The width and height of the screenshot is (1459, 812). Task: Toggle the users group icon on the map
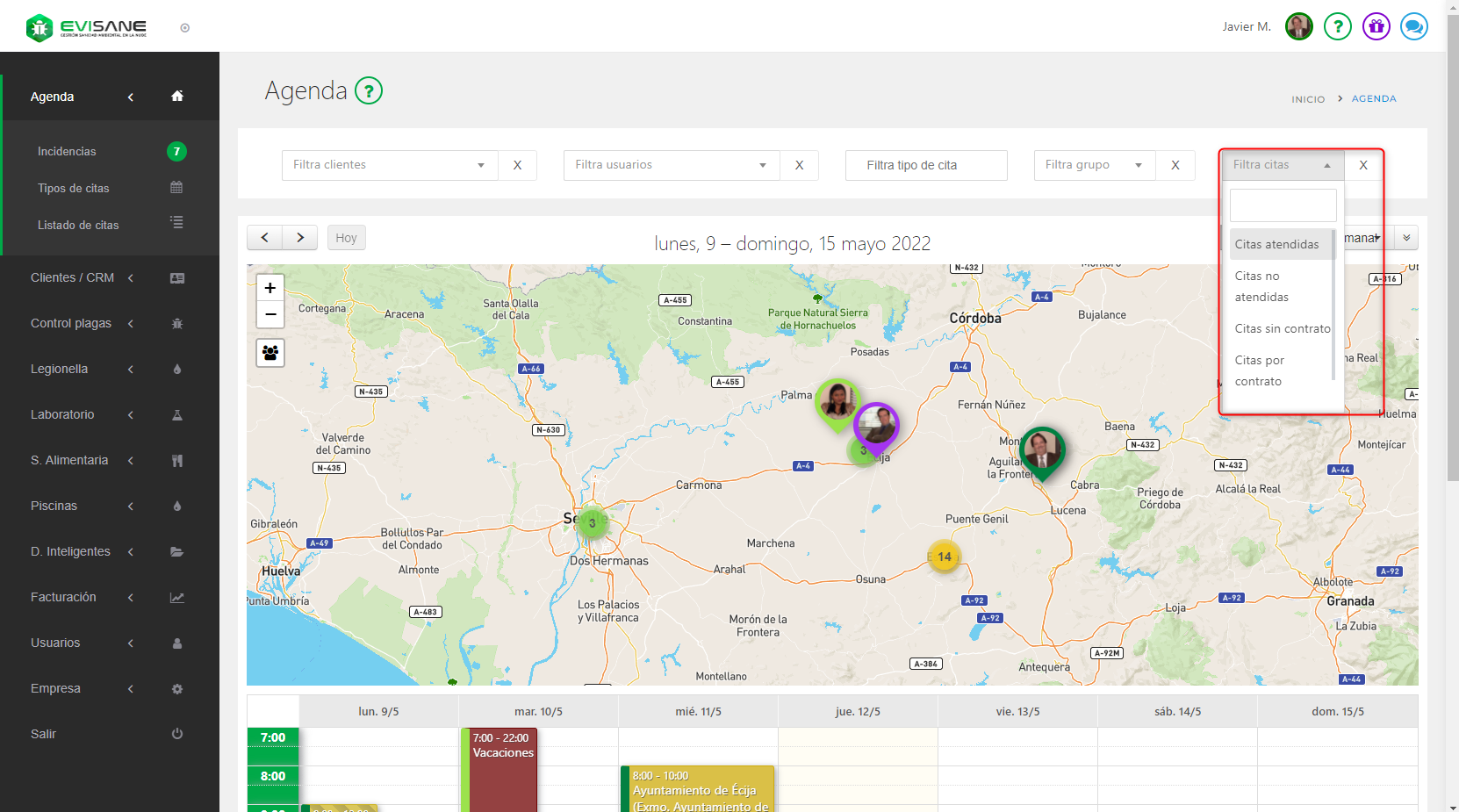[270, 353]
